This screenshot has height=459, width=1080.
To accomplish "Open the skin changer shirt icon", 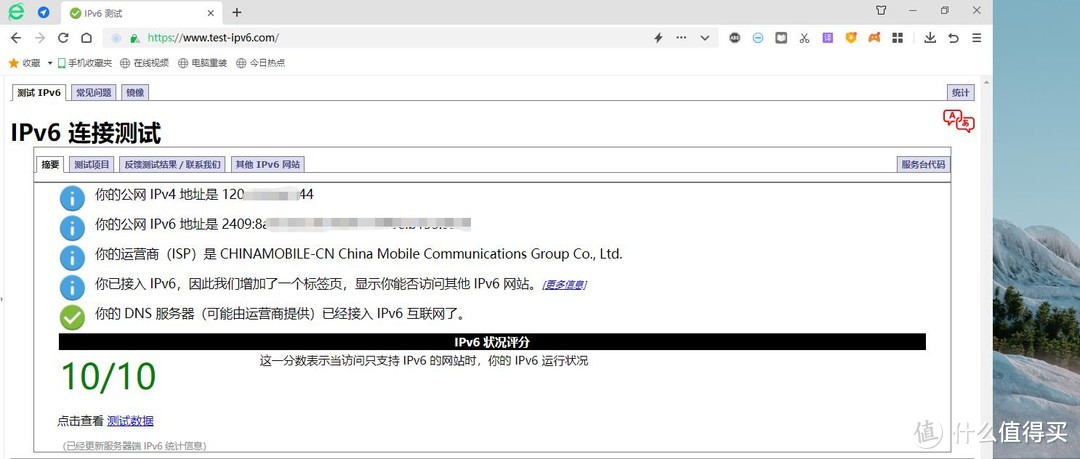I will click(882, 10).
